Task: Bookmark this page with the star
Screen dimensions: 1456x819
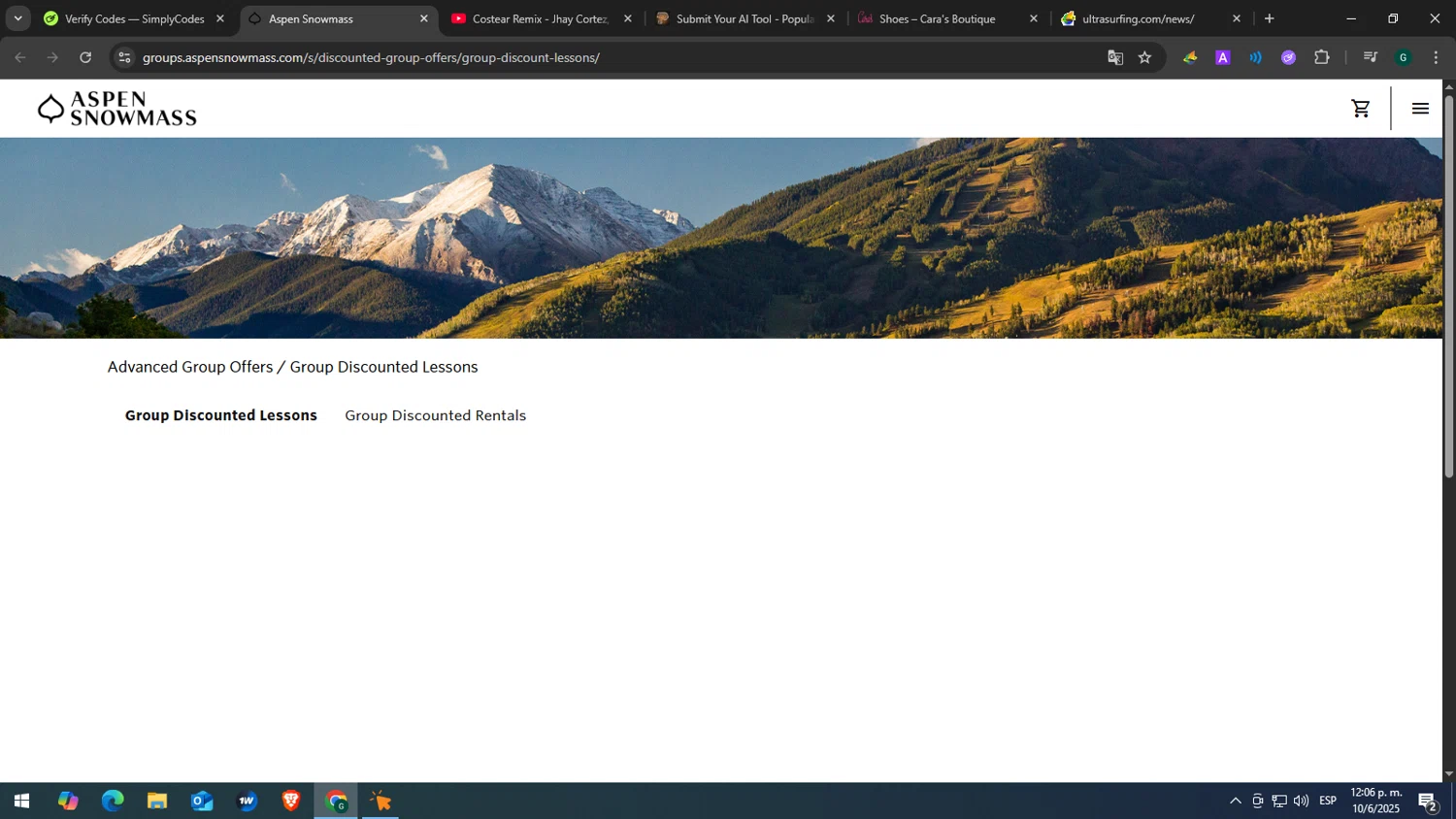Action: (x=1144, y=57)
